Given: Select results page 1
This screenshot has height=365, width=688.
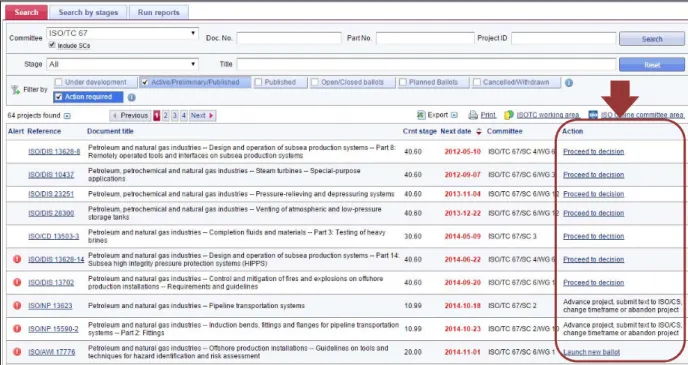Looking at the screenshot, I should (x=157, y=115).
